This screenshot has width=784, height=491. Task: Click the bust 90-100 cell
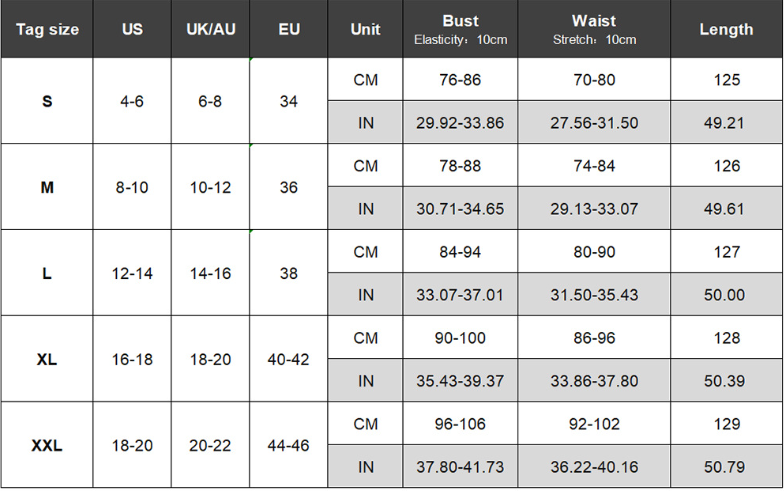pyautogui.click(x=460, y=338)
